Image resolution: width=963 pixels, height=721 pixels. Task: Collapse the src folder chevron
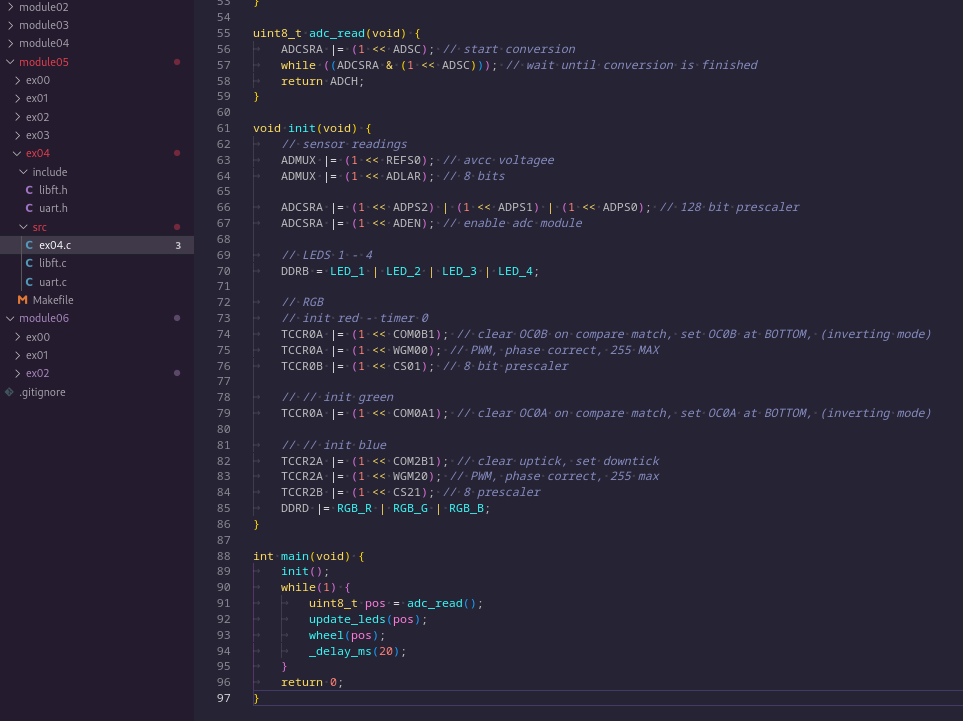click(x=23, y=227)
